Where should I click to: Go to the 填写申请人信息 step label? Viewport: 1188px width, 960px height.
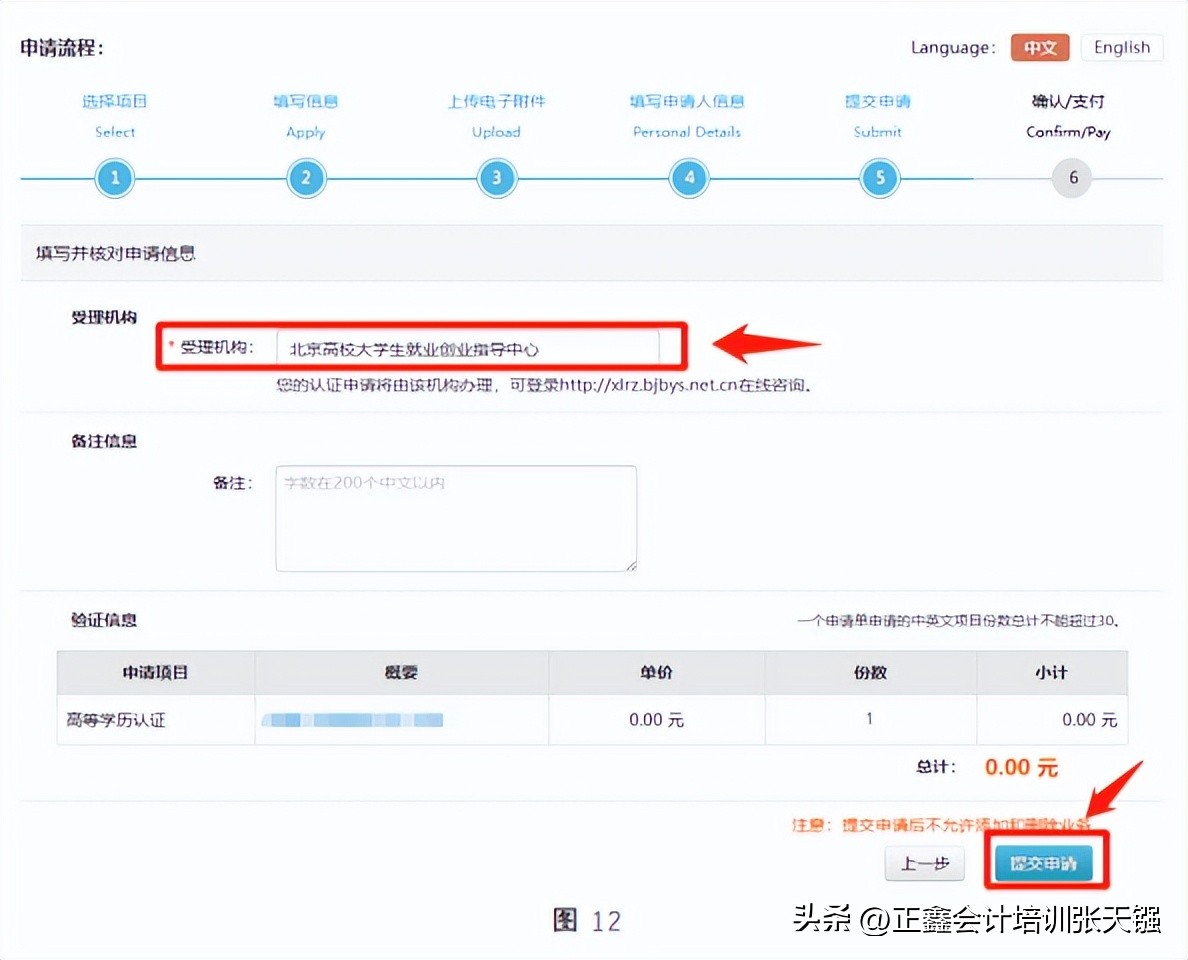tap(687, 100)
